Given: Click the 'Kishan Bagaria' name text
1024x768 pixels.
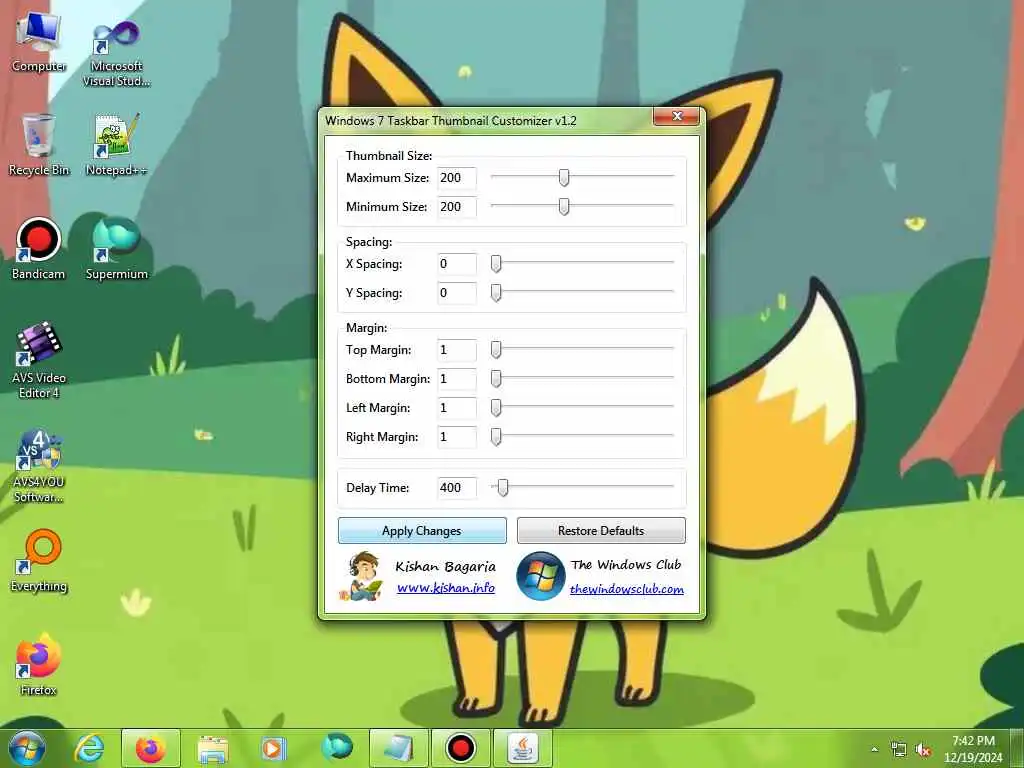Looking at the screenshot, I should click(x=445, y=566).
